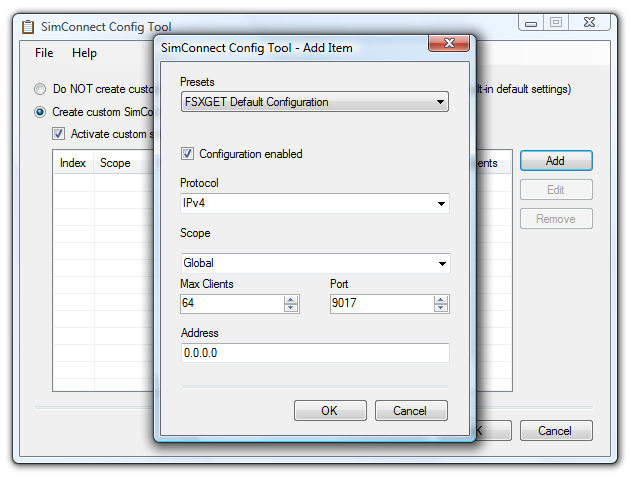Maximize the SimConnect Config Tool window
Image resolution: width=631 pixels, height=481 pixels.
point(556,23)
